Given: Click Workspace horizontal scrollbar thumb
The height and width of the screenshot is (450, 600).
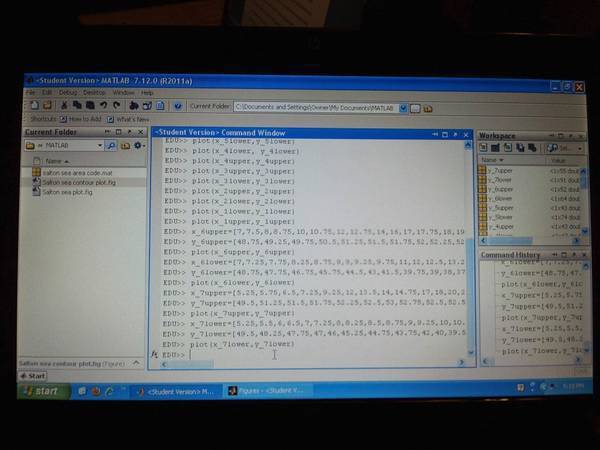Looking at the screenshot, I should coord(510,241).
